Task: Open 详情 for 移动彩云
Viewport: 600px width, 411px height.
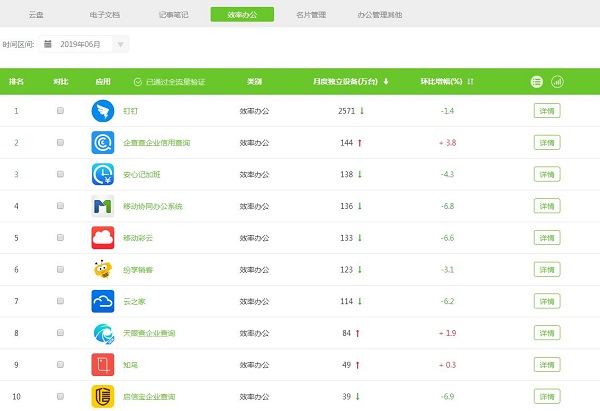Action: click(x=547, y=238)
